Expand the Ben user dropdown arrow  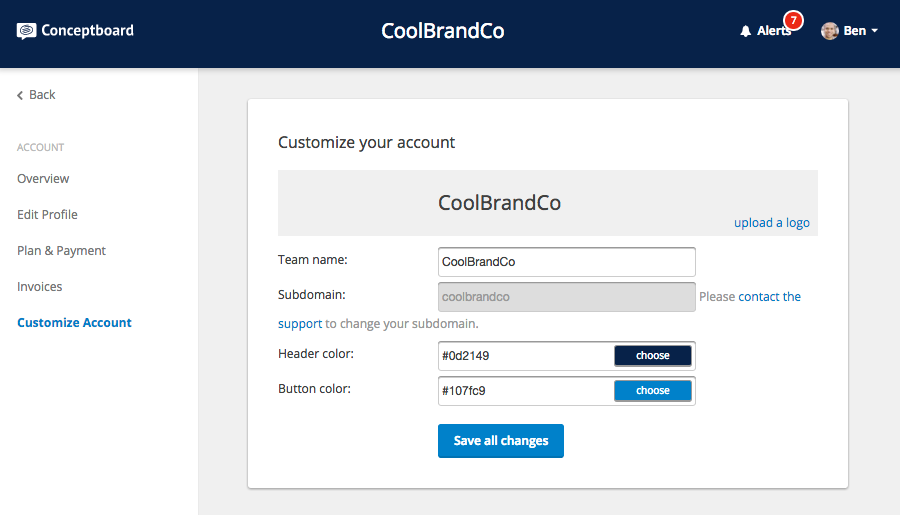pyautogui.click(x=875, y=31)
